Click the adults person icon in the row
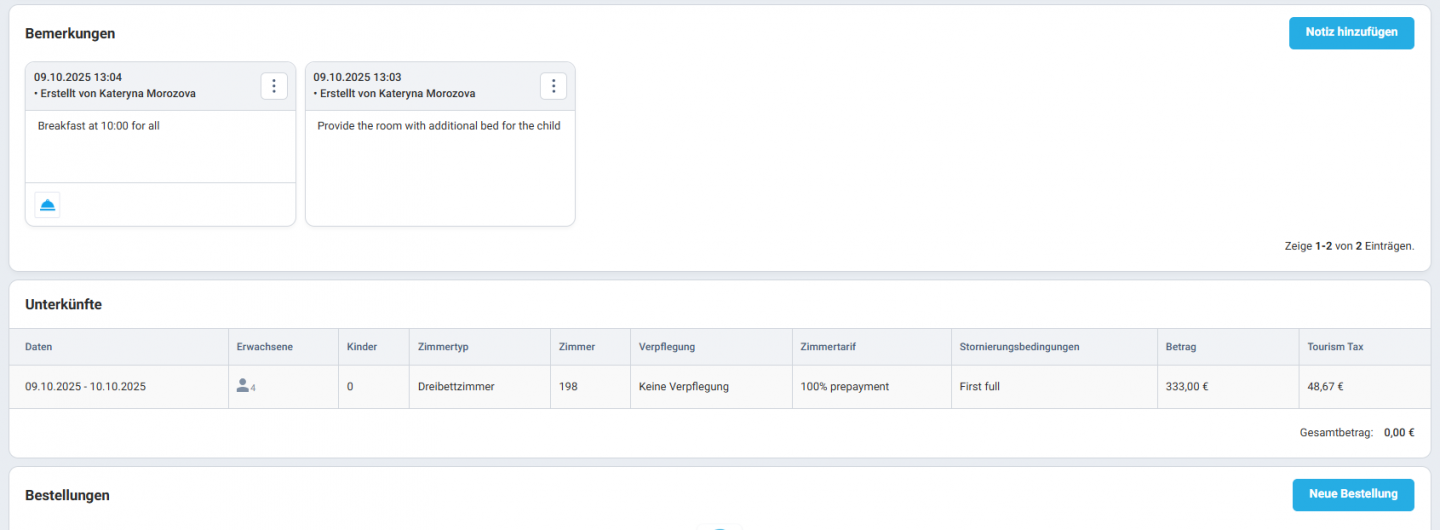This screenshot has width=1440, height=530. pyautogui.click(x=242, y=386)
